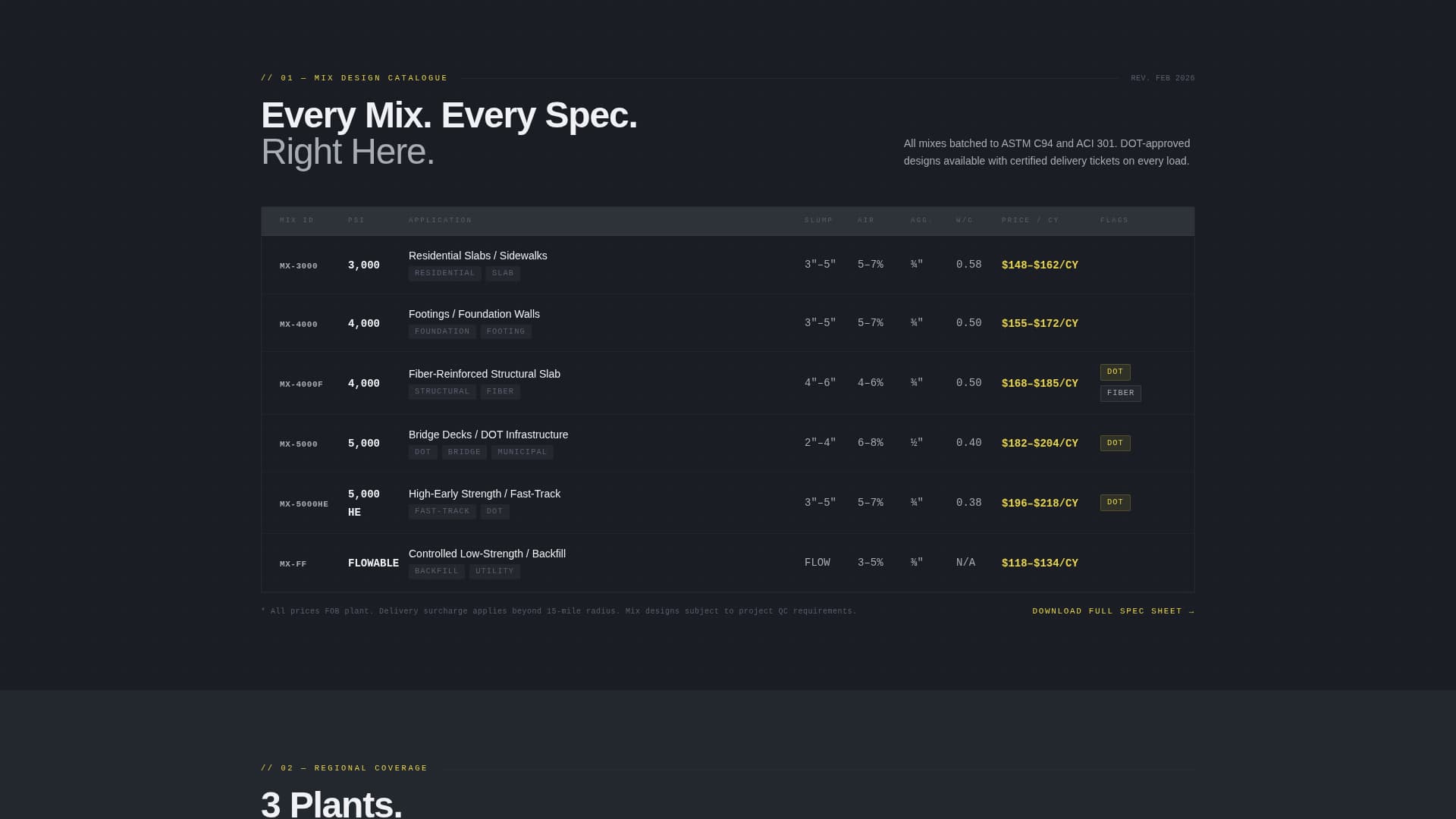Image resolution: width=1456 pixels, height=819 pixels.
Task: Click the SLAB tag on the MX-3000 row
Action: 503,273
